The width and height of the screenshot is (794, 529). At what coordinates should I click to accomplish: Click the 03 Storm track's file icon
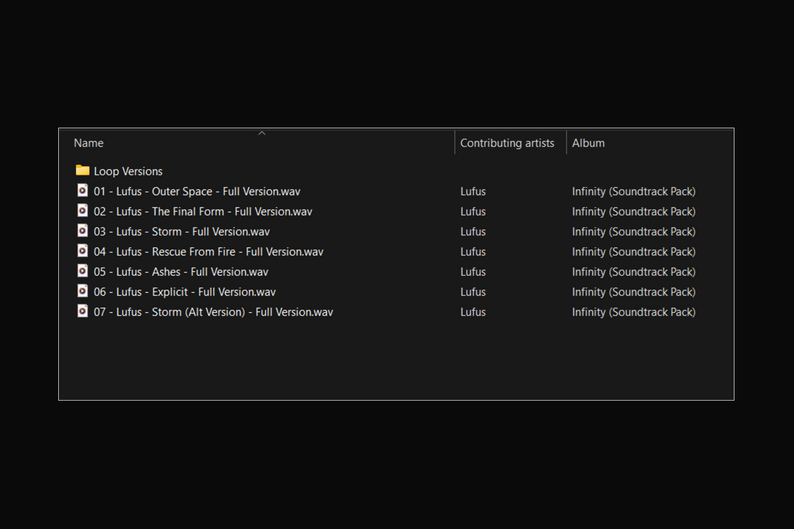[x=83, y=231]
